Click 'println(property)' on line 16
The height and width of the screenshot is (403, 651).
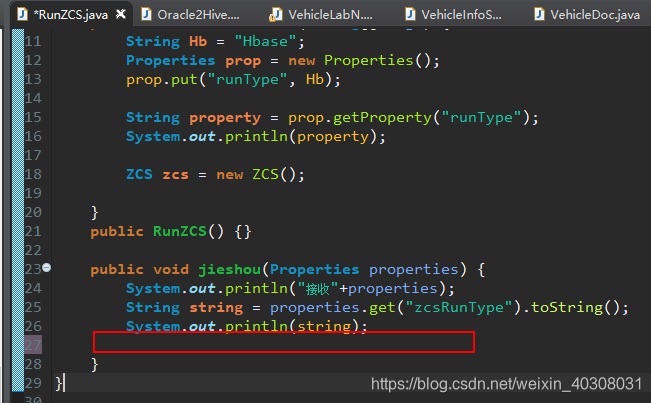point(301,137)
